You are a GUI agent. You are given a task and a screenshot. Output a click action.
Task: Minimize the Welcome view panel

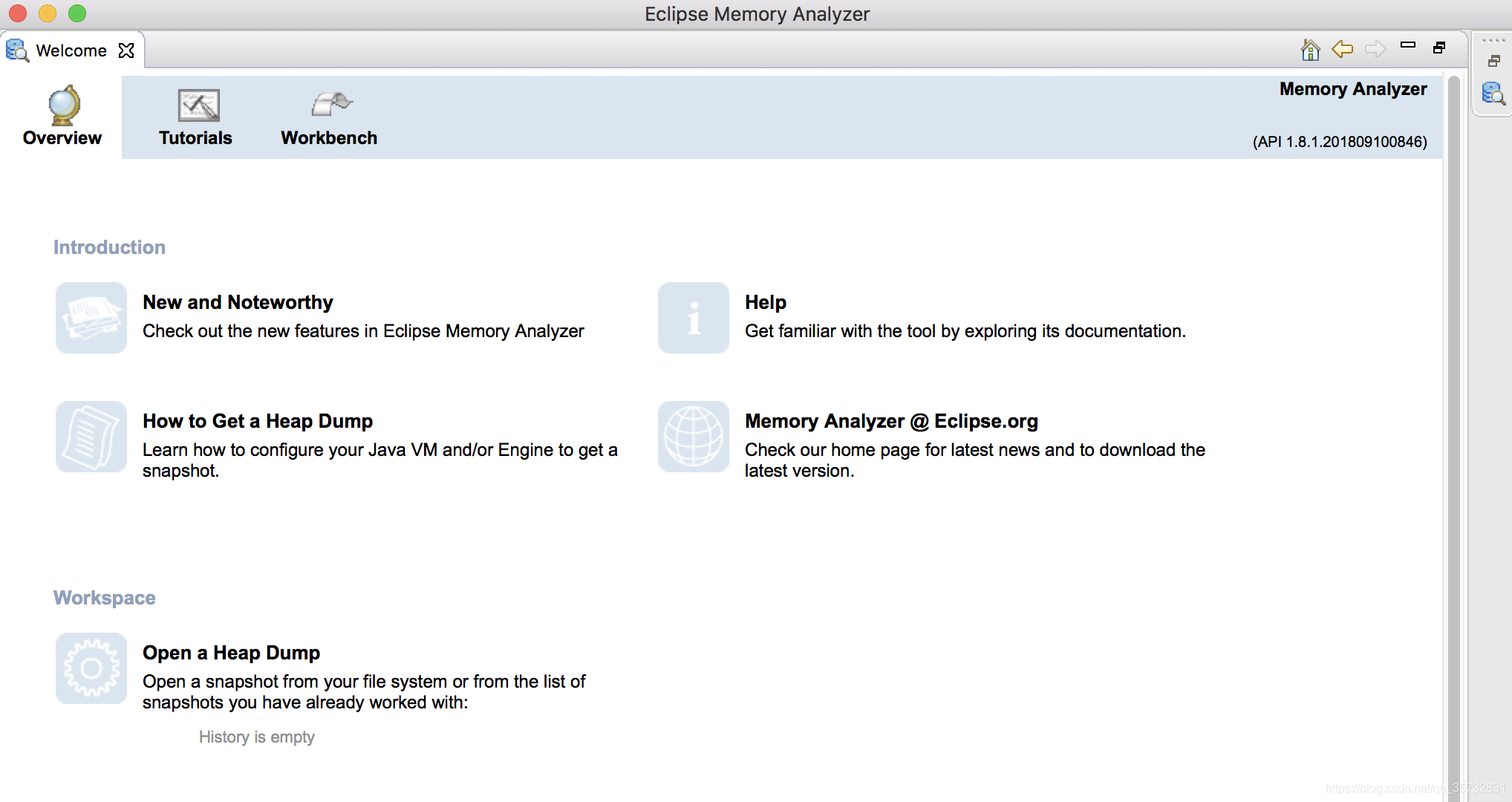coord(1408,45)
